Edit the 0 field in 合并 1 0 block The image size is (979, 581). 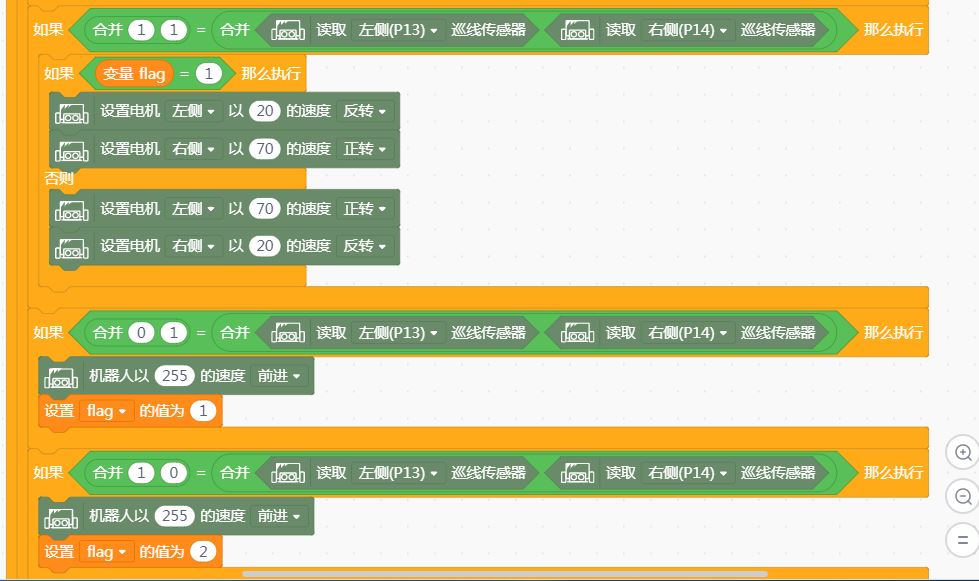click(x=174, y=473)
